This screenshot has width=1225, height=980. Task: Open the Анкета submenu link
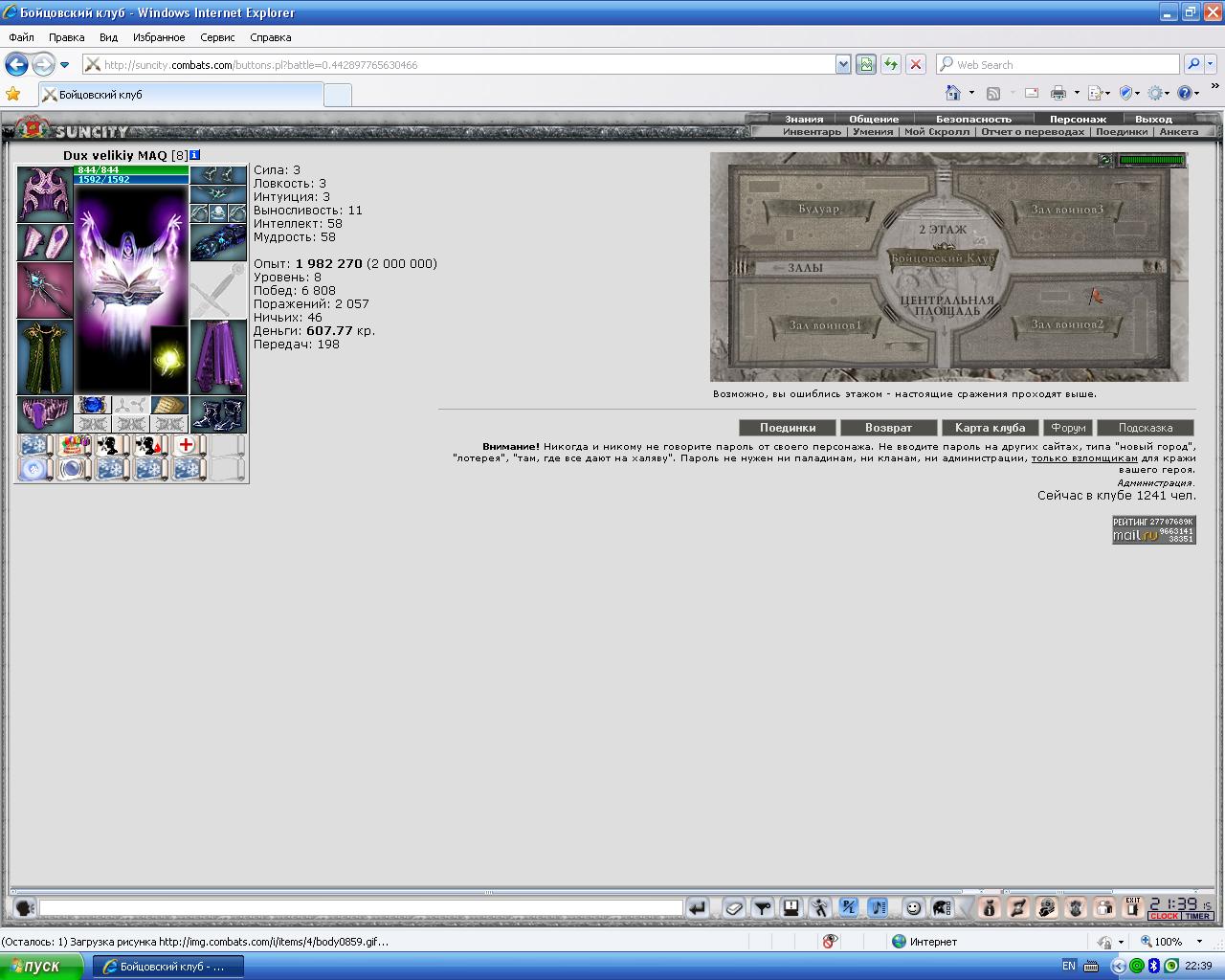point(1178,132)
